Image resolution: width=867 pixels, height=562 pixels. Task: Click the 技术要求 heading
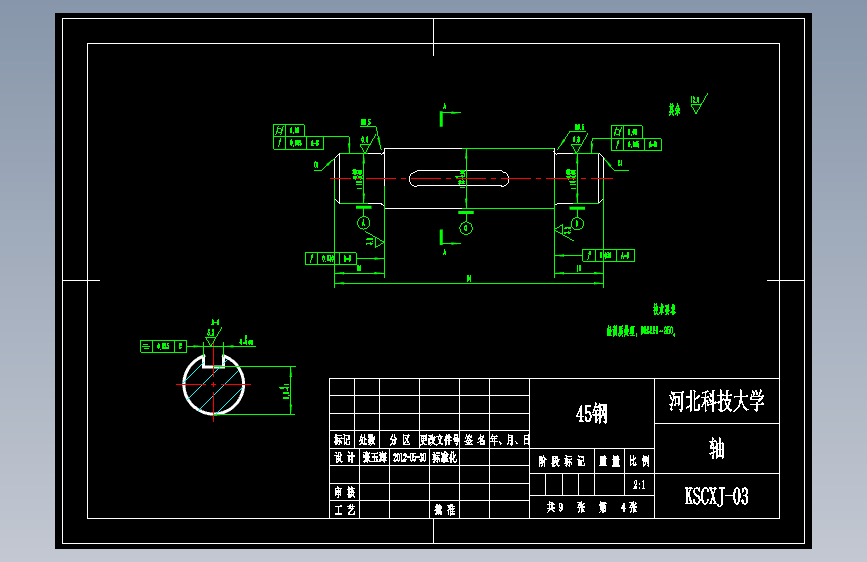point(664,309)
